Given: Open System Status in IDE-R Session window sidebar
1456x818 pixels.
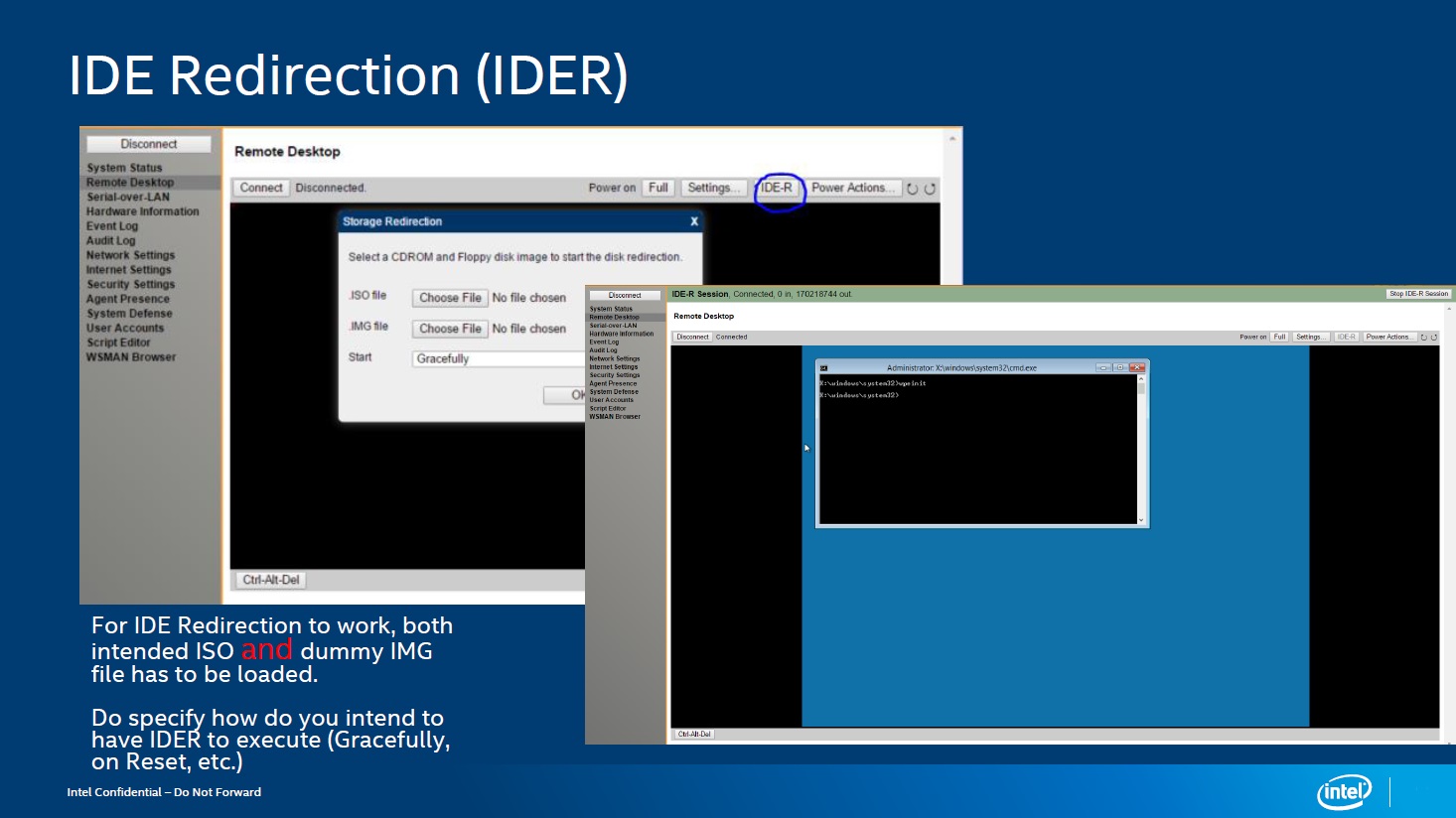Looking at the screenshot, I should coord(611,309).
